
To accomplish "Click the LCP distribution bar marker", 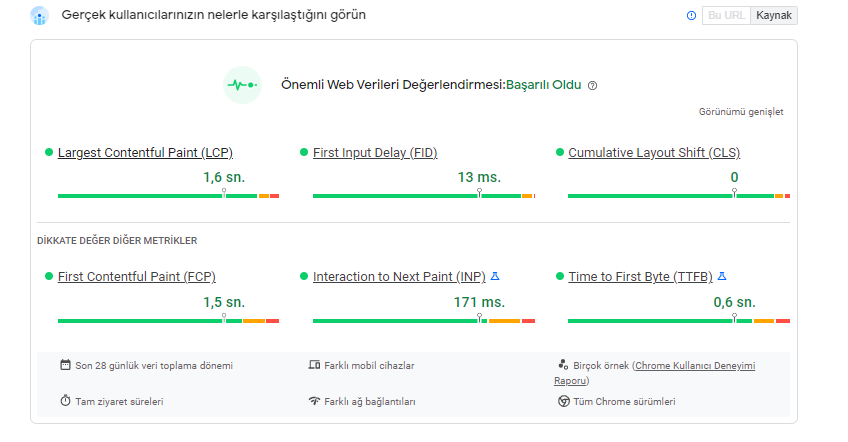I will (x=224, y=192).
